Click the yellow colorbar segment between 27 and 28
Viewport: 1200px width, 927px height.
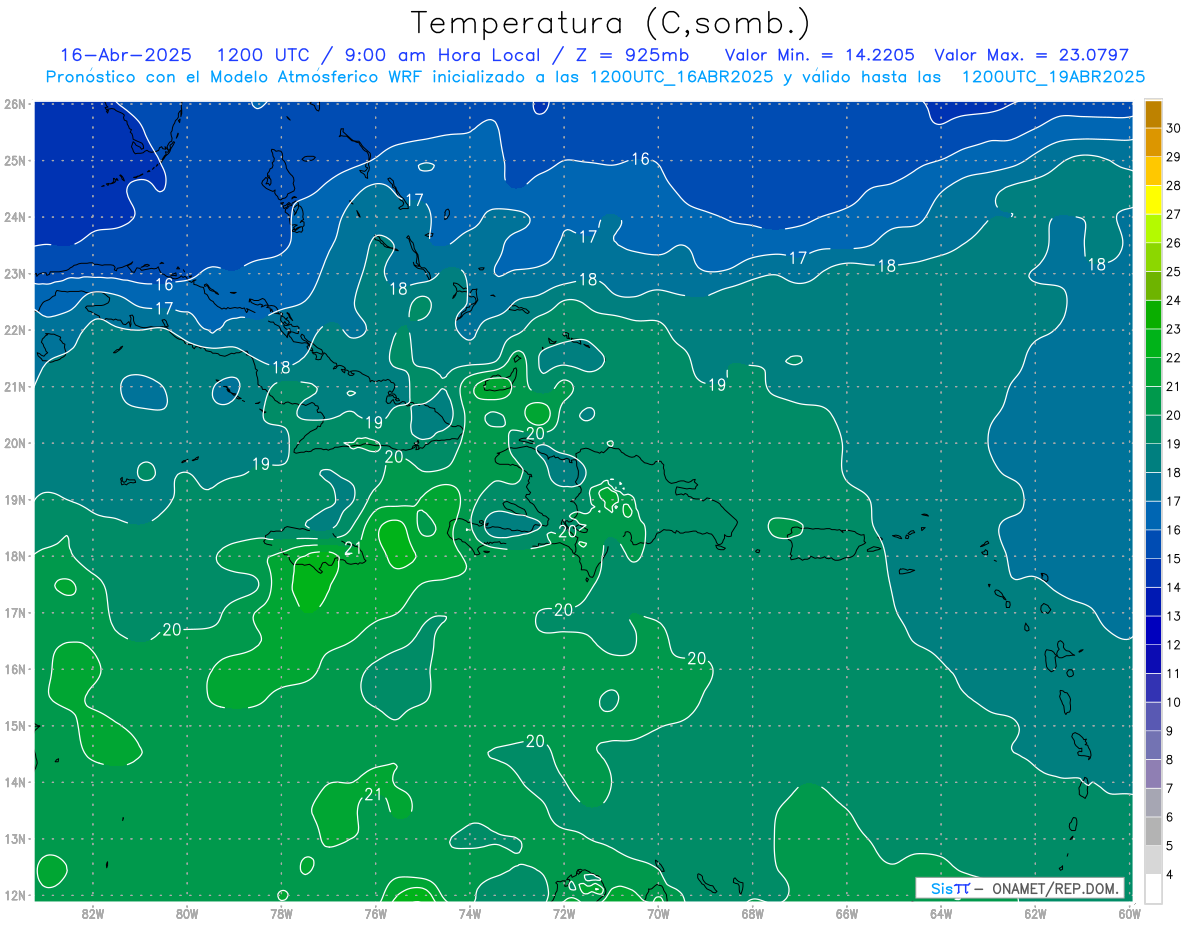point(1153,200)
